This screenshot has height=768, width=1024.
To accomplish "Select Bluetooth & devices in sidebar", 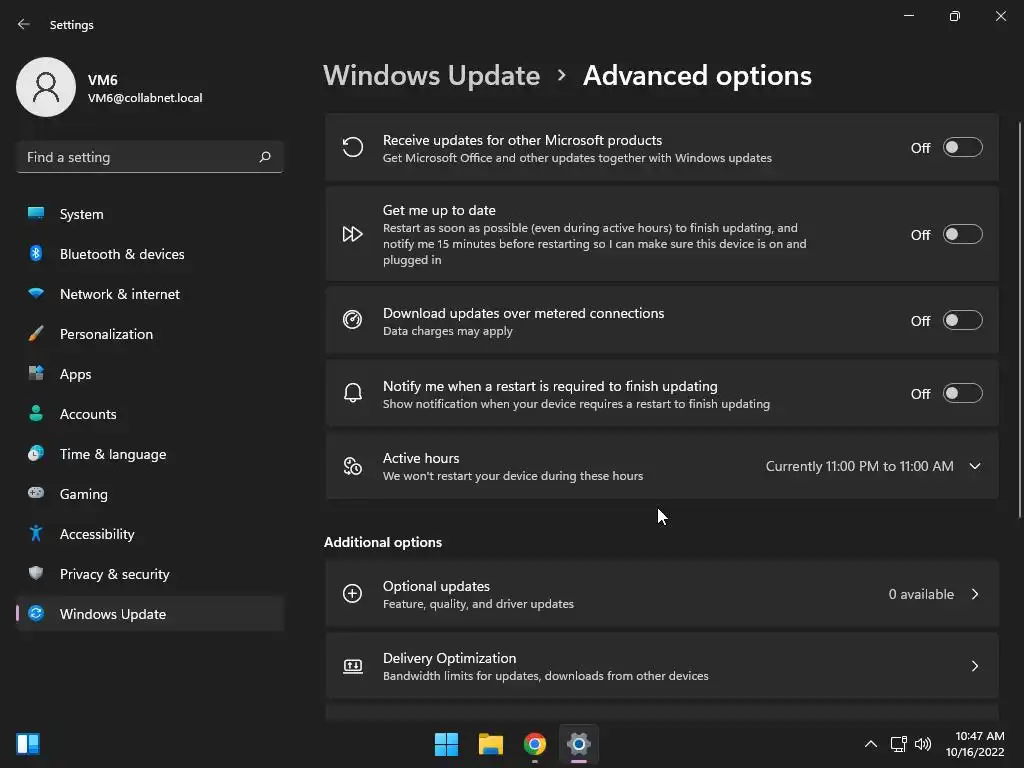I will coord(150,254).
